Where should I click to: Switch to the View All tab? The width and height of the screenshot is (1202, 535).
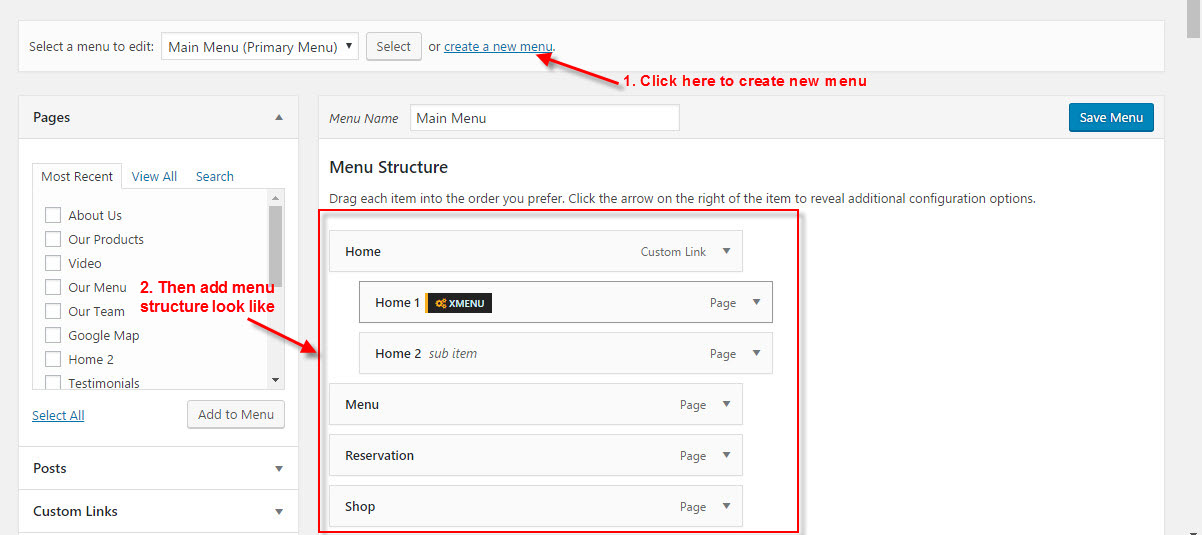154,176
